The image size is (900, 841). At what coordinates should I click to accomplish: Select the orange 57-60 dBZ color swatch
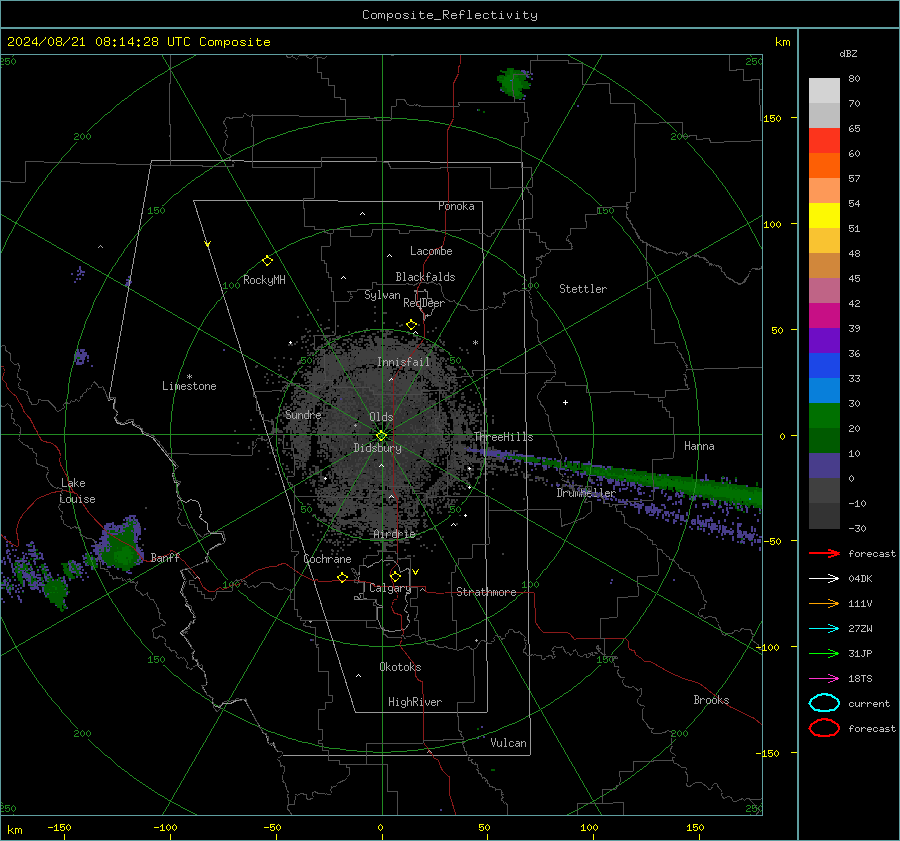point(824,166)
